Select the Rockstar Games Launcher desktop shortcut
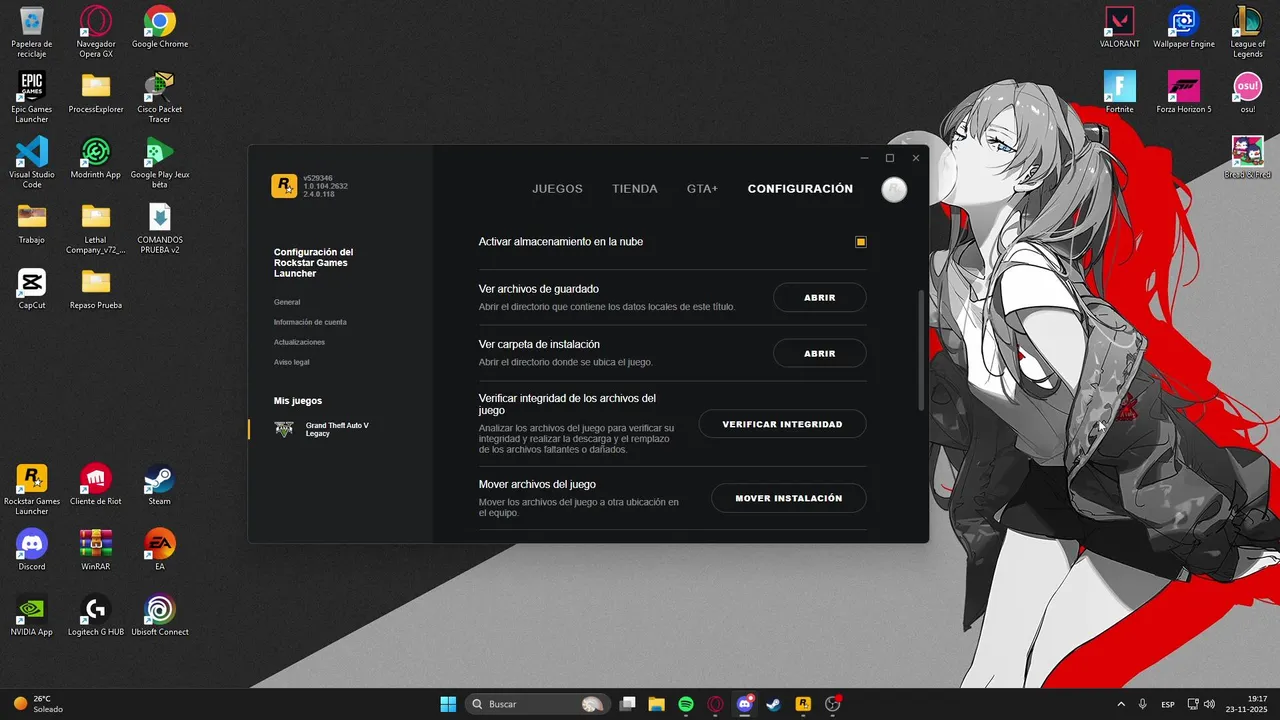 coord(32,489)
